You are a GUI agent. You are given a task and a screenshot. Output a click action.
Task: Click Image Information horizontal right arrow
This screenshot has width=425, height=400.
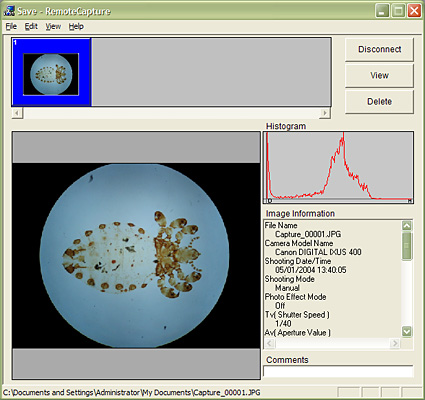395,343
